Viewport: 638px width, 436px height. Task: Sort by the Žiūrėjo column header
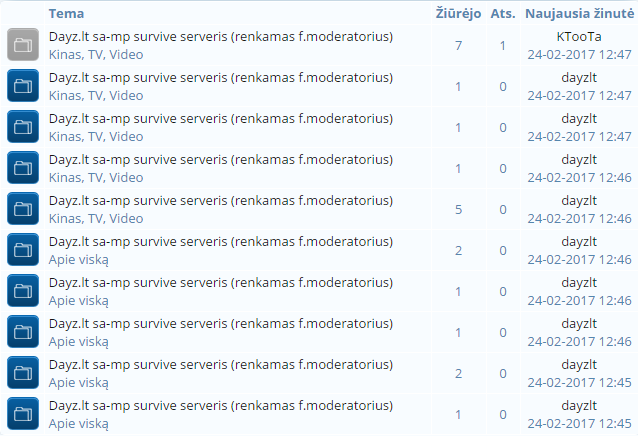pyautogui.click(x=459, y=14)
